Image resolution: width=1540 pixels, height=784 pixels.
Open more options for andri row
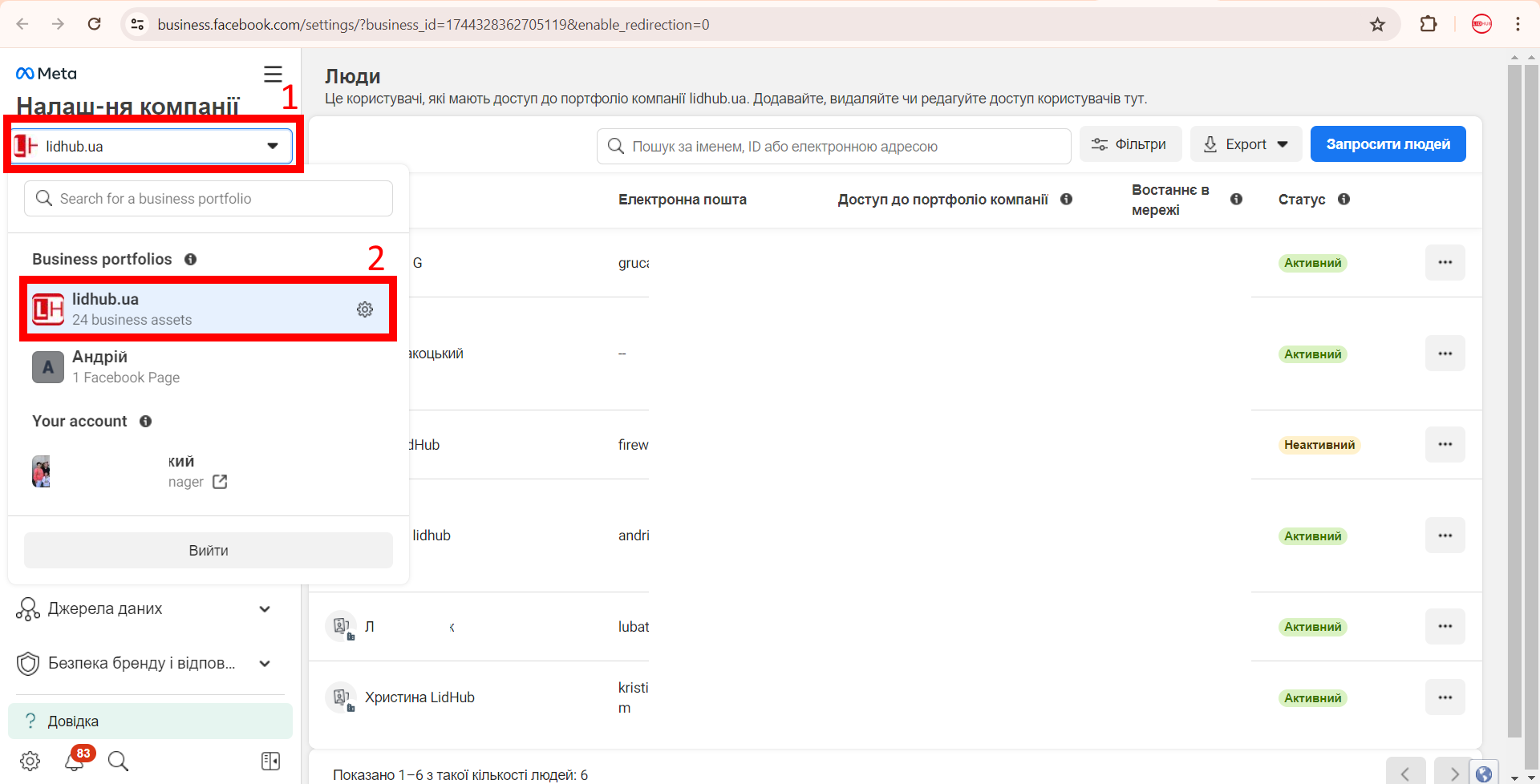[x=1445, y=535]
